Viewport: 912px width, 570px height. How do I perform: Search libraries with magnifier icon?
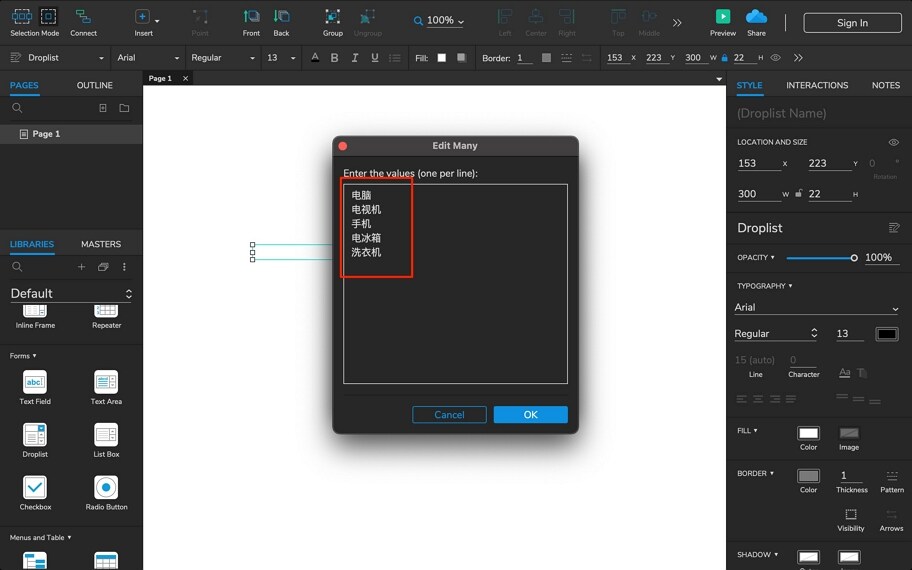[17, 267]
